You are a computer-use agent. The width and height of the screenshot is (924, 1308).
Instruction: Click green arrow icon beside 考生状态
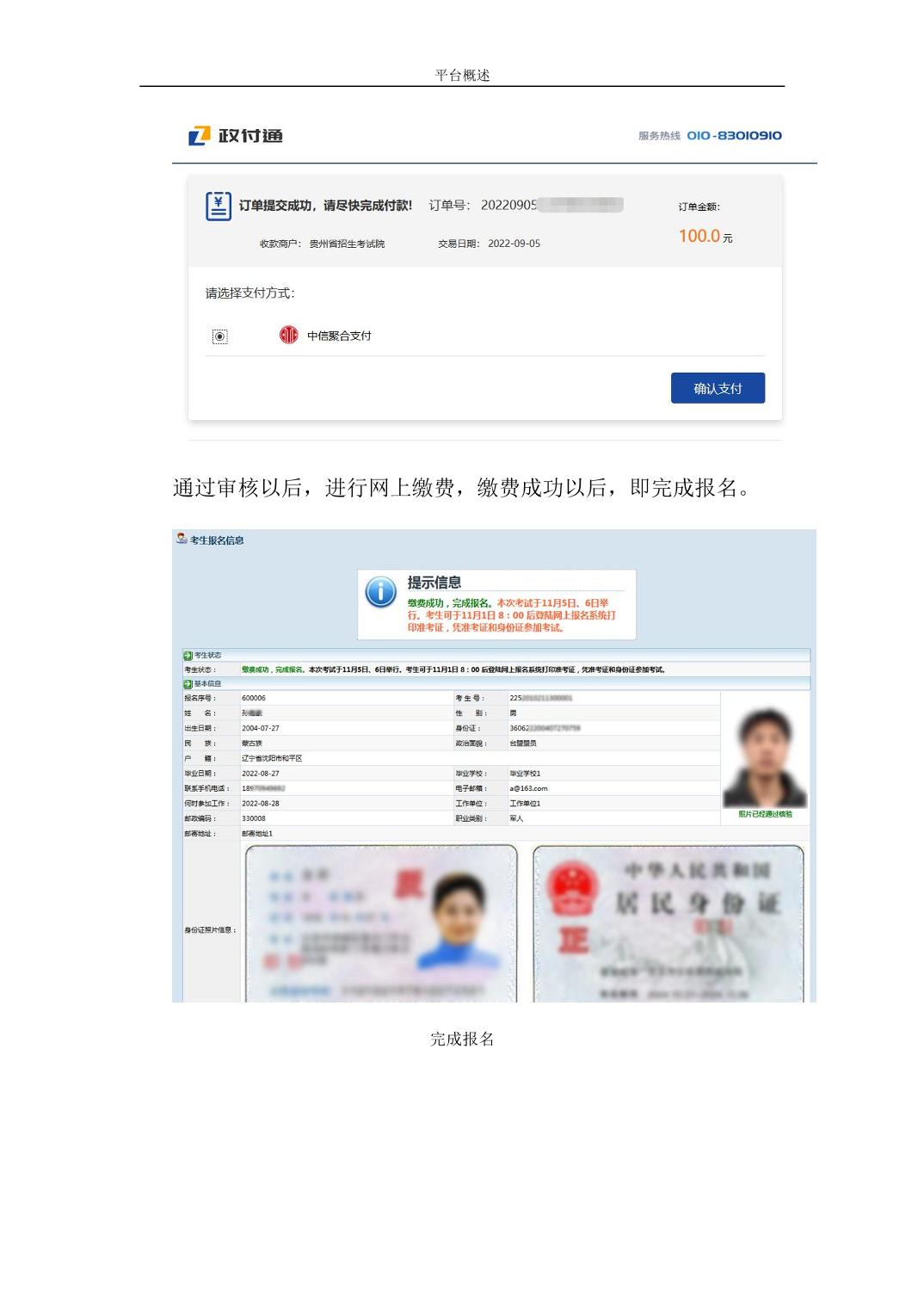click(x=188, y=656)
